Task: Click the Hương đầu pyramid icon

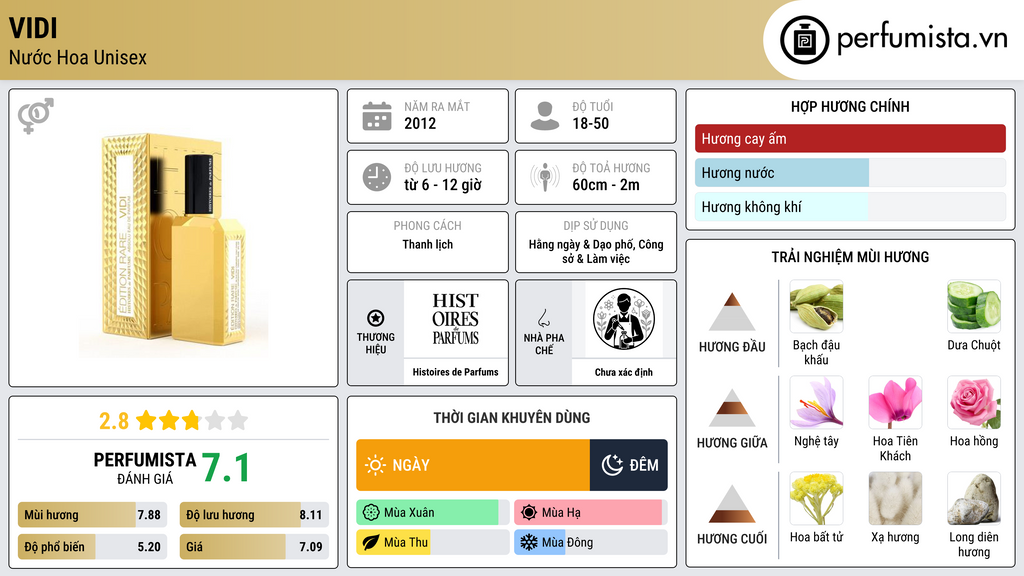Action: pos(732,312)
